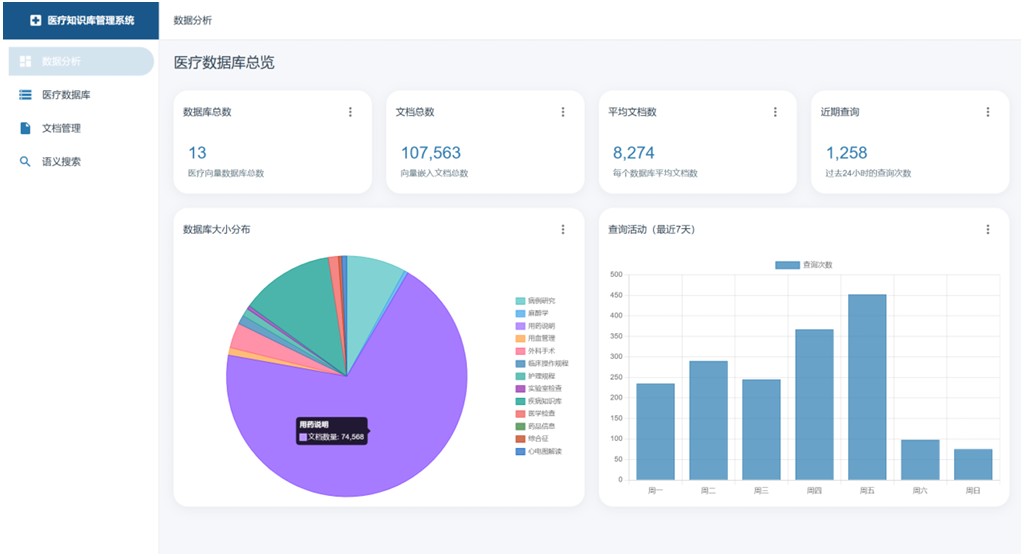Toggle the 用药说明 legend entry
Image resolution: width=1024 pixels, height=556 pixels.
[x=535, y=325]
